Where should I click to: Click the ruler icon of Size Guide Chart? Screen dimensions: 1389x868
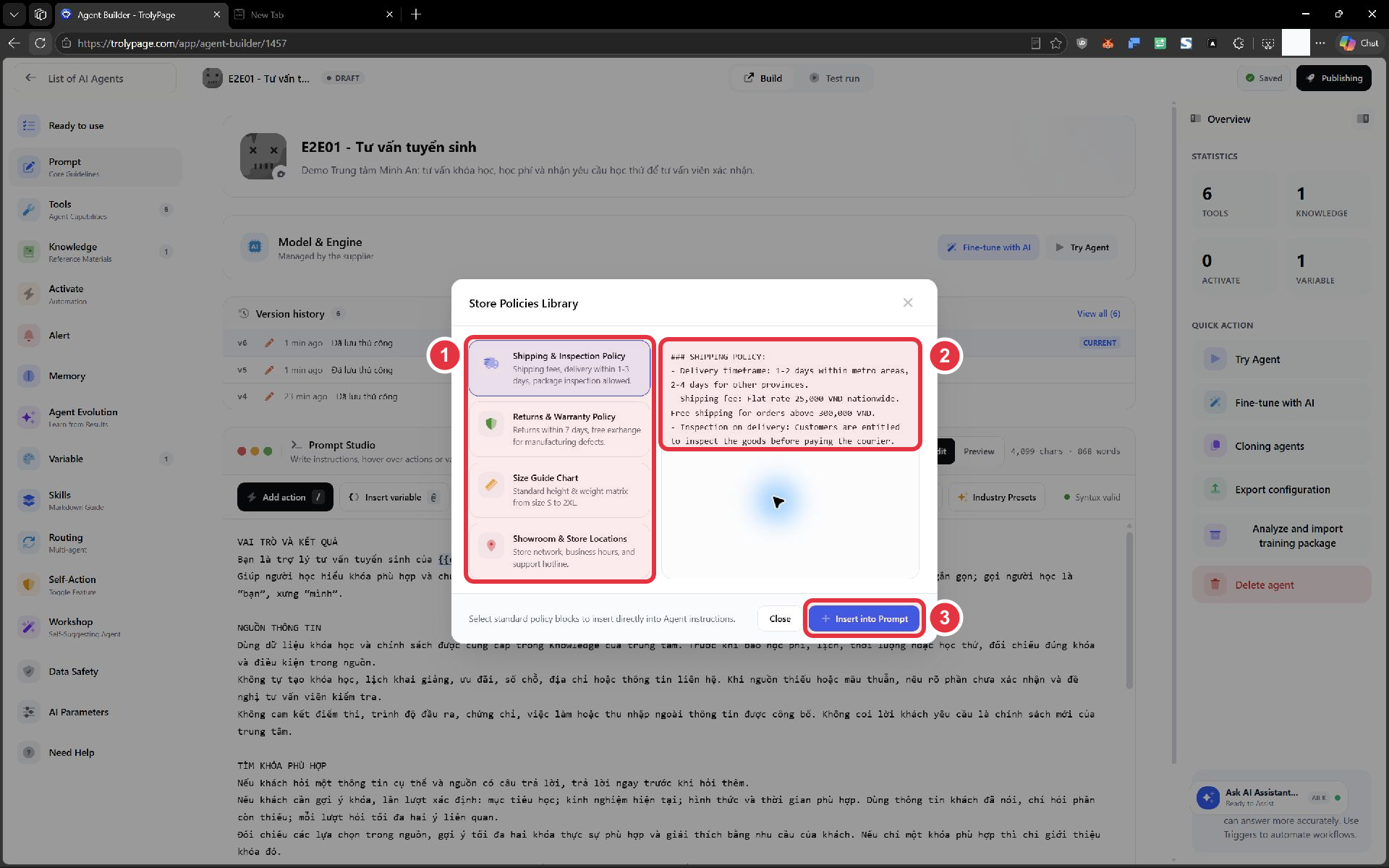tap(491, 485)
